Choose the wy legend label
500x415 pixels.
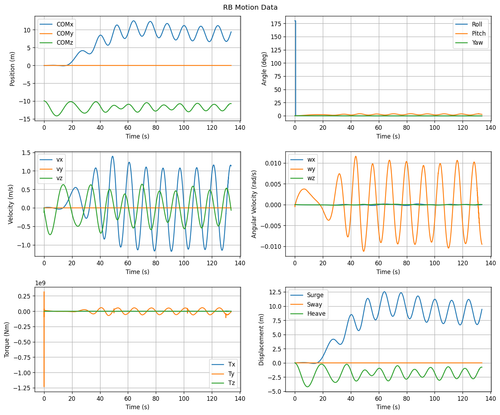click(311, 169)
